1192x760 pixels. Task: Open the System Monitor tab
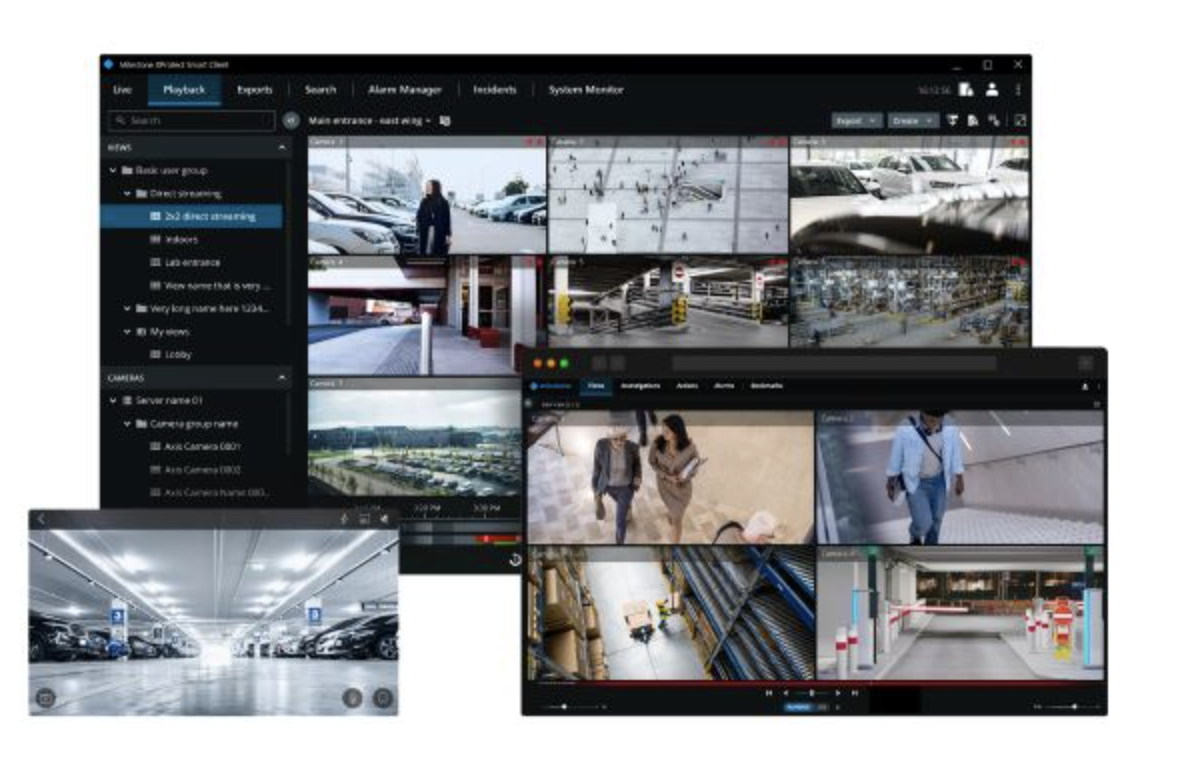coord(585,90)
